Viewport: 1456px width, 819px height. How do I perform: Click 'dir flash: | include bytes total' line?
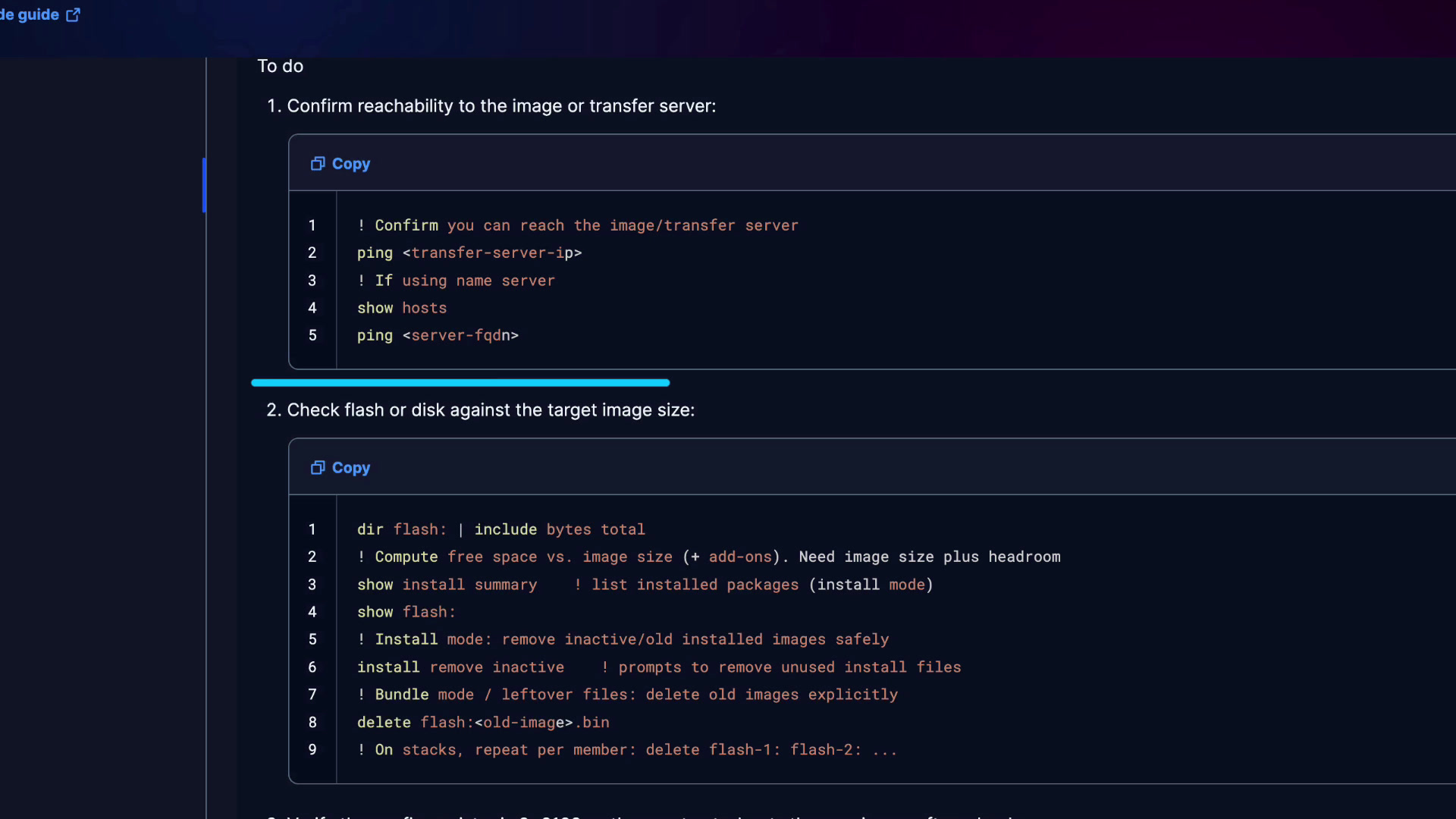pos(501,529)
